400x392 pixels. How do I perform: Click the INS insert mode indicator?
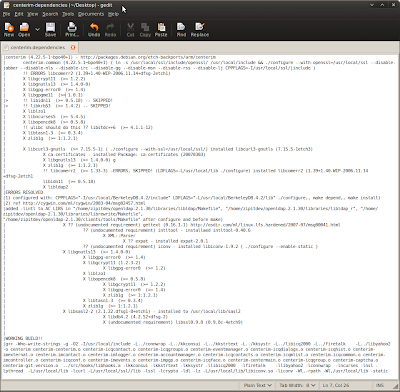[379, 385]
